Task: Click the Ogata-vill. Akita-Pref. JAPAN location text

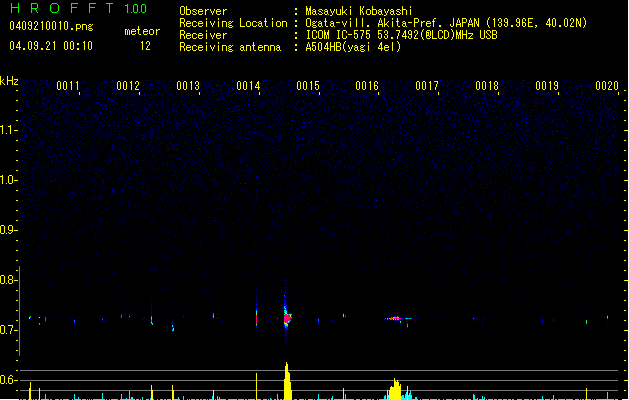Action: (x=446, y=23)
